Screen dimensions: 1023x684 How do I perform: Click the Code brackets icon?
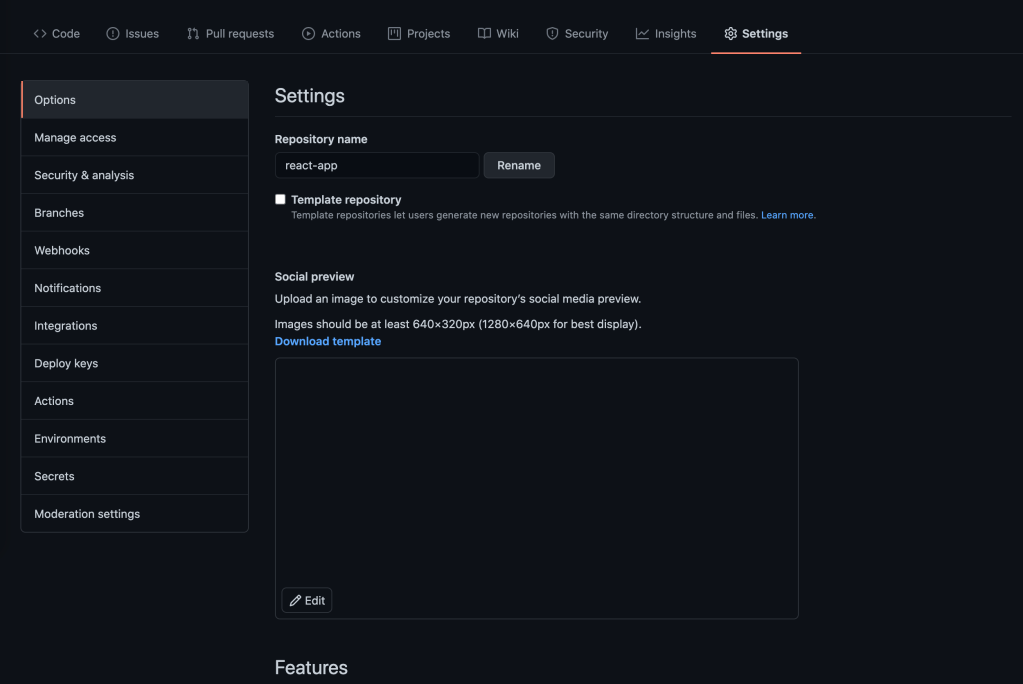(x=40, y=34)
